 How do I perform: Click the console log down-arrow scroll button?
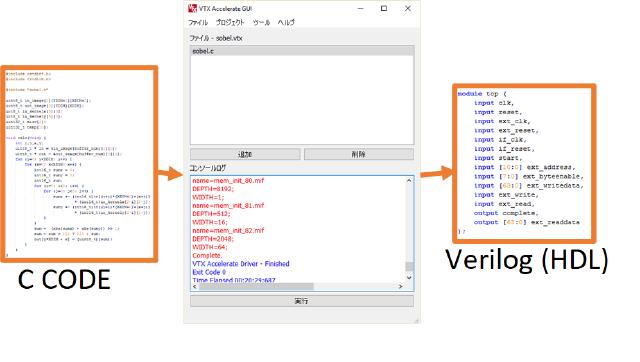pos(409,278)
